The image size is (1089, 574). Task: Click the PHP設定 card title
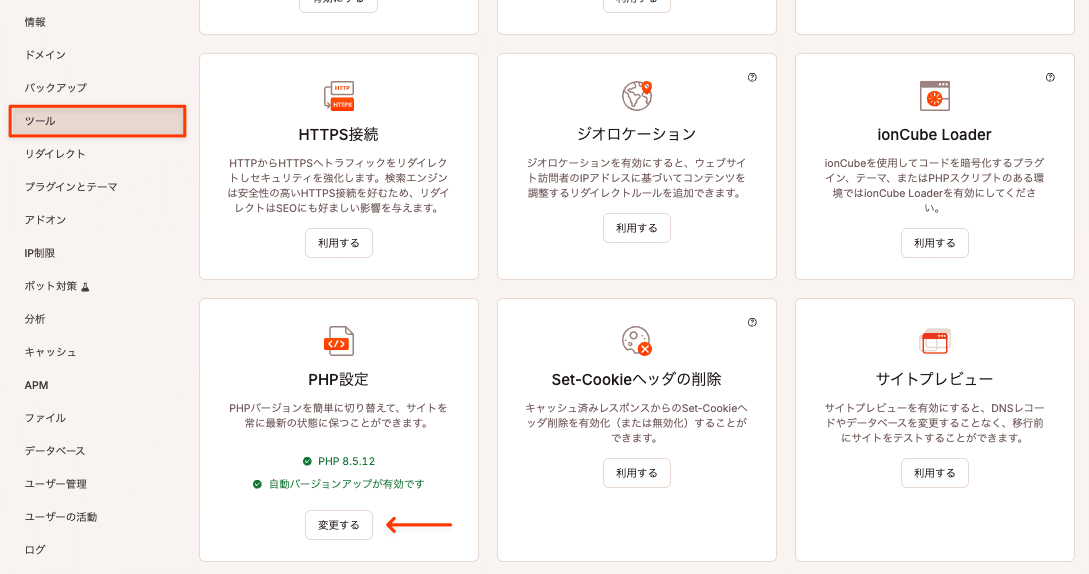click(339, 379)
